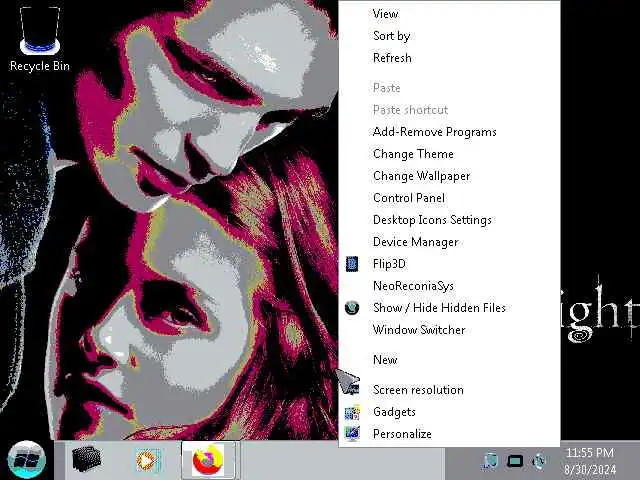Open the View submenu

449,14
